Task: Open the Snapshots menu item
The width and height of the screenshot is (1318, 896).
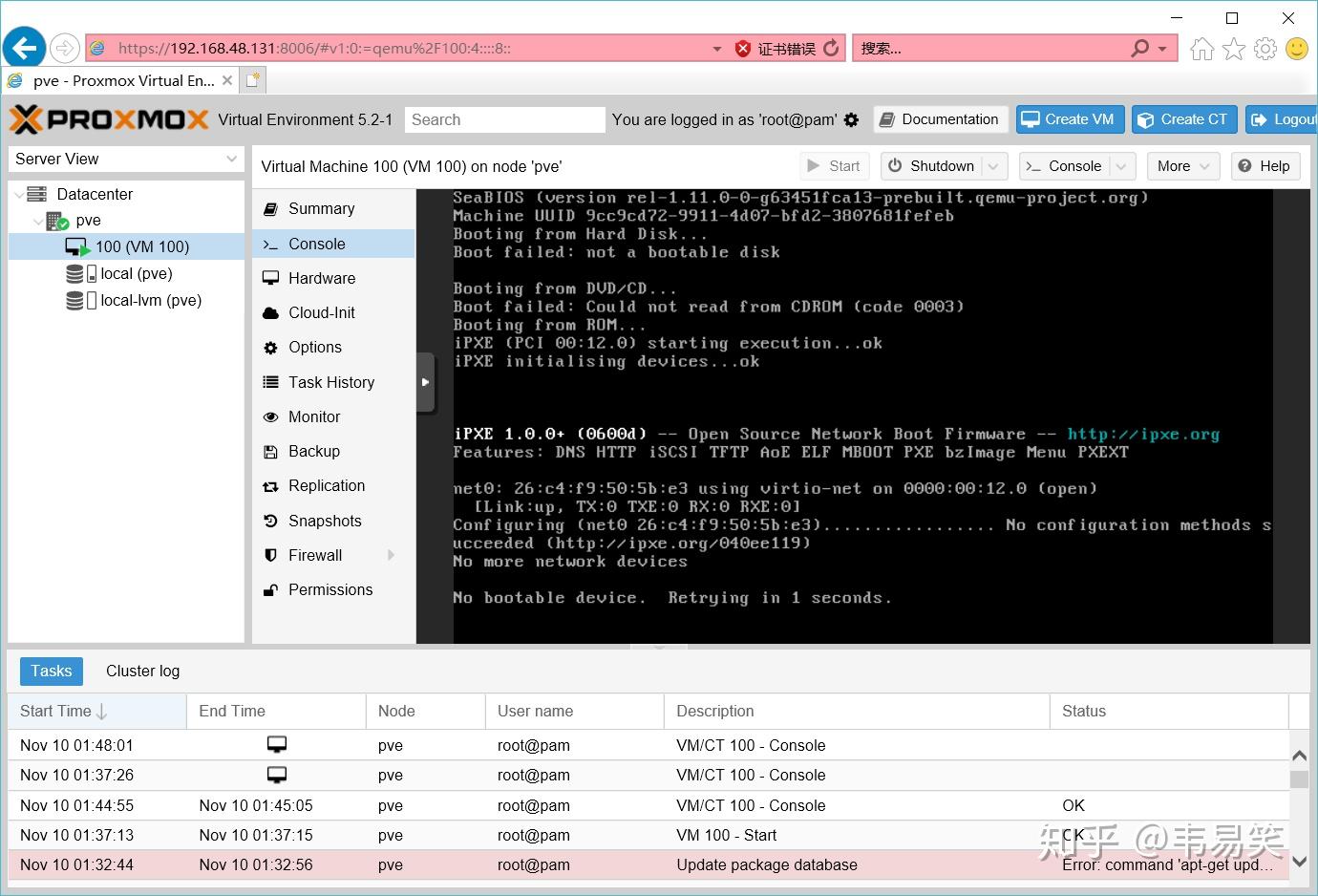Action: tap(333, 521)
